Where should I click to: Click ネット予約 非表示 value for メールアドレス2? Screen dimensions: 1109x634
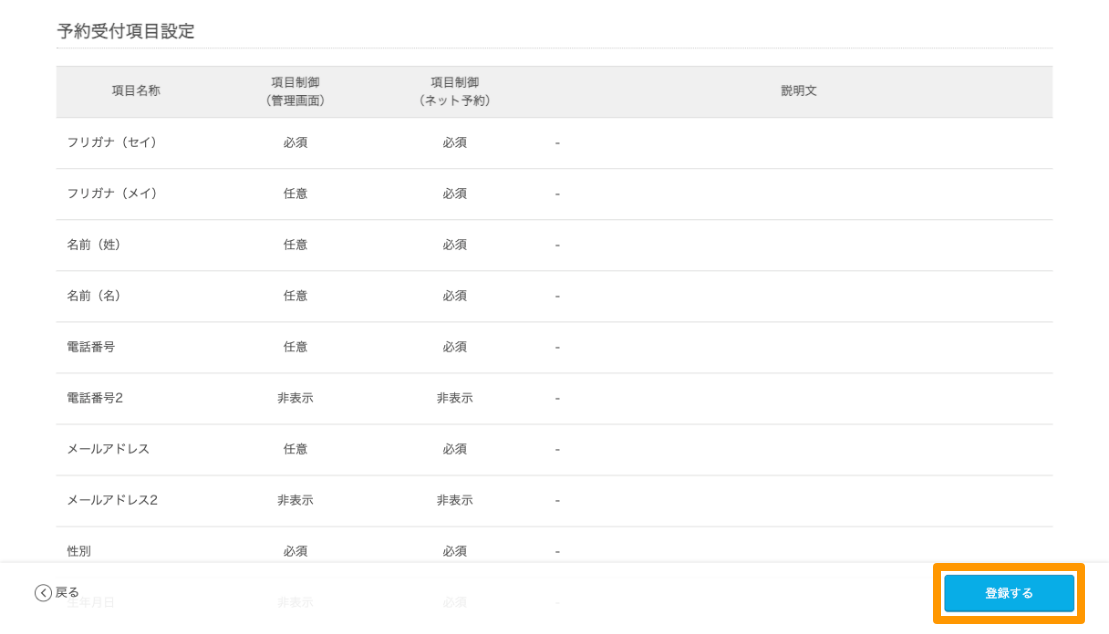pyautogui.click(x=455, y=500)
